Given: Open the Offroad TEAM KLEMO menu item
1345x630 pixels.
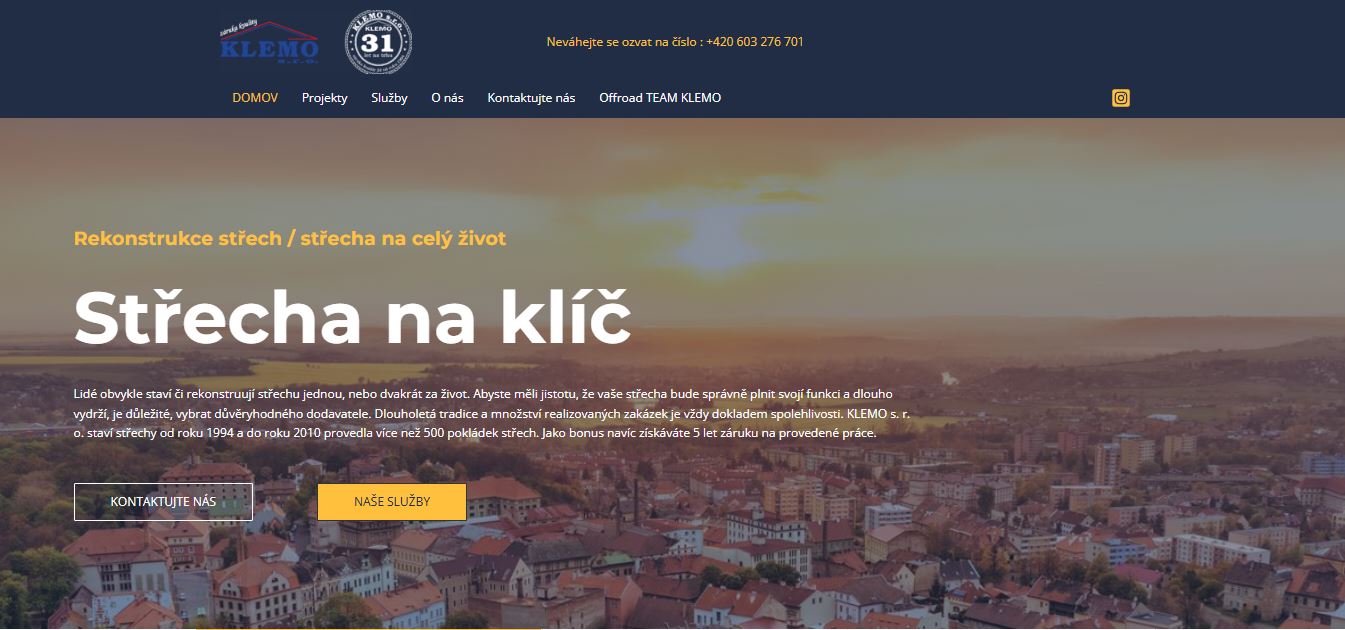Looking at the screenshot, I should tap(660, 98).
